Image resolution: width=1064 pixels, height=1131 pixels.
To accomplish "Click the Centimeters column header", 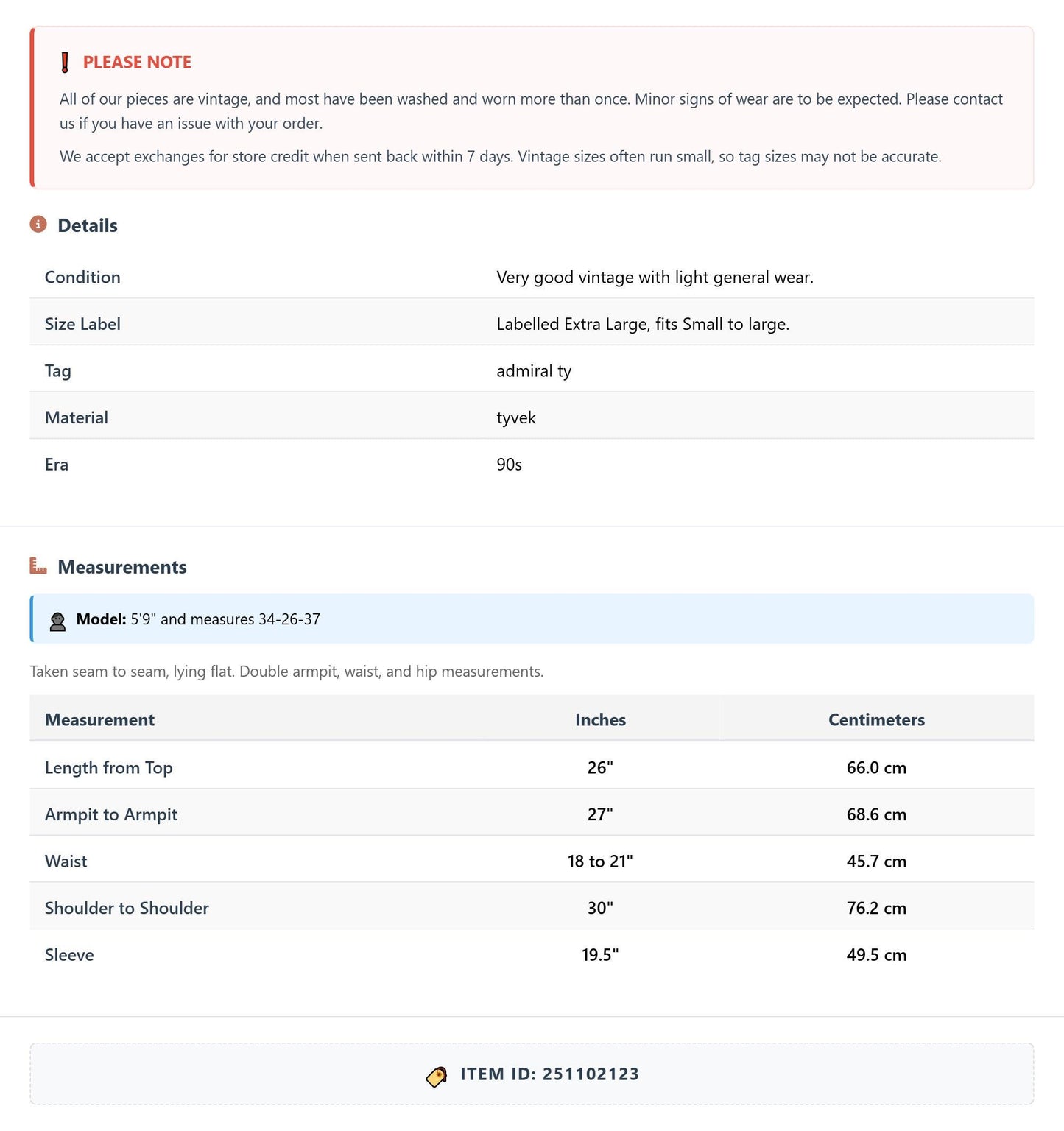I will coord(876,719).
